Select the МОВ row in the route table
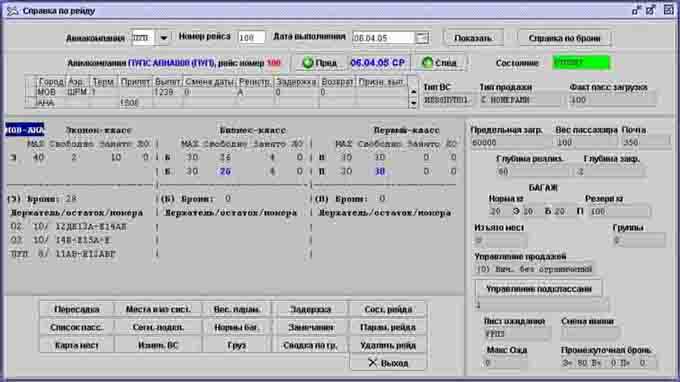The image size is (680, 382). pos(217,92)
